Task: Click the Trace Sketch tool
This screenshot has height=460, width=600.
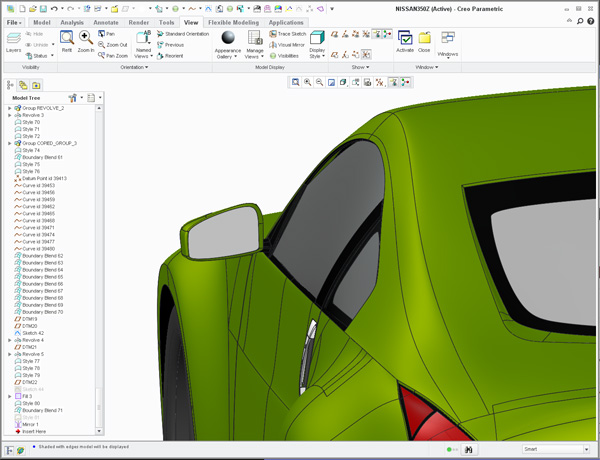Action: pyautogui.click(x=286, y=34)
